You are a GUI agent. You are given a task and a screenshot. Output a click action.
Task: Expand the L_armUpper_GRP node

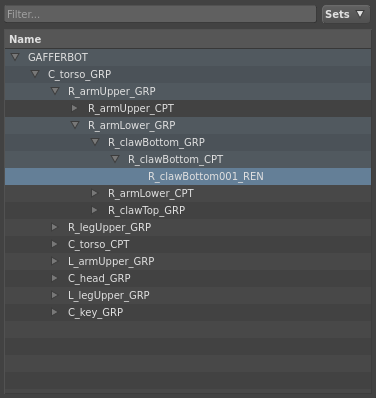coord(55,261)
